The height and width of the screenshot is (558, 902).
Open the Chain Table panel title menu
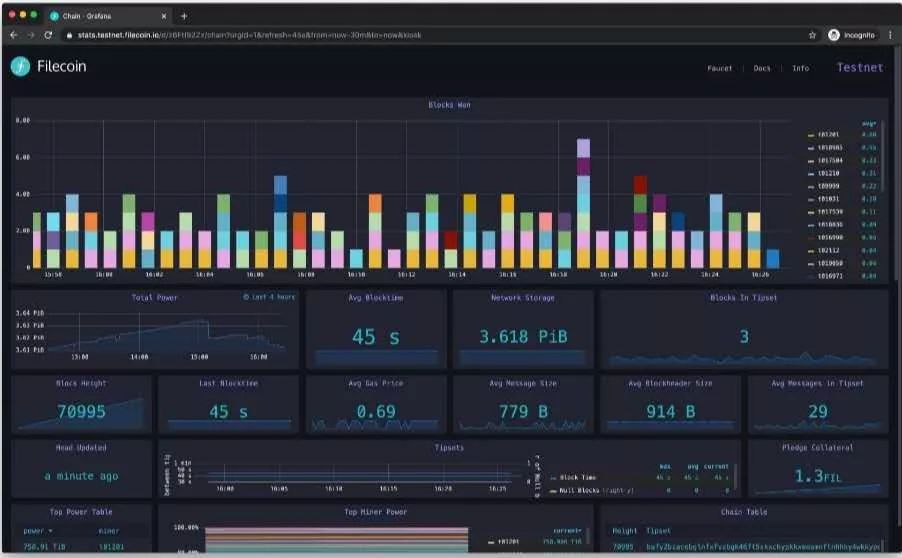tap(744, 511)
